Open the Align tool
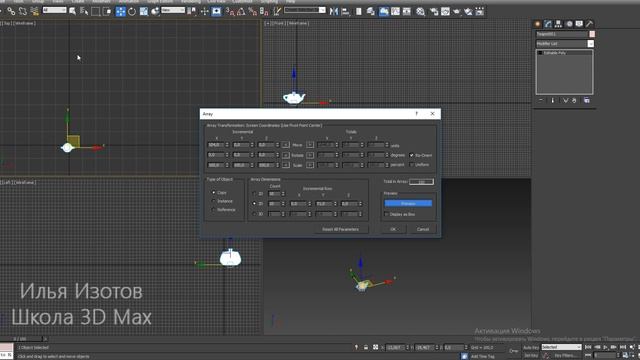Image resolution: width=640 pixels, height=360 pixels. [x=345, y=11]
